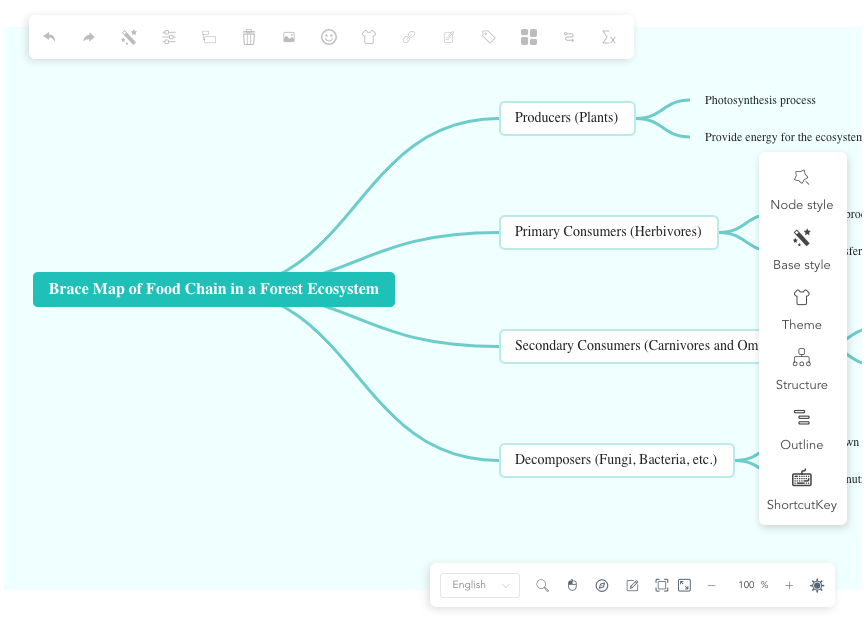Create an association line with the connector icon
The image size is (866, 618).
tap(569, 37)
